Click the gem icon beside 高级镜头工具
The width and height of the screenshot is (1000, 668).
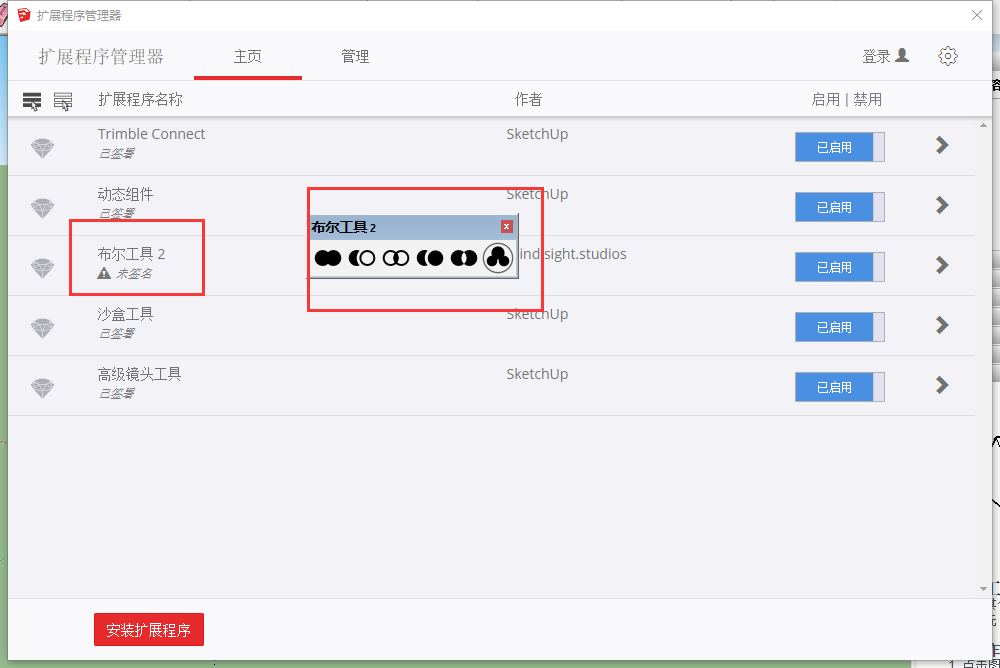(43, 388)
